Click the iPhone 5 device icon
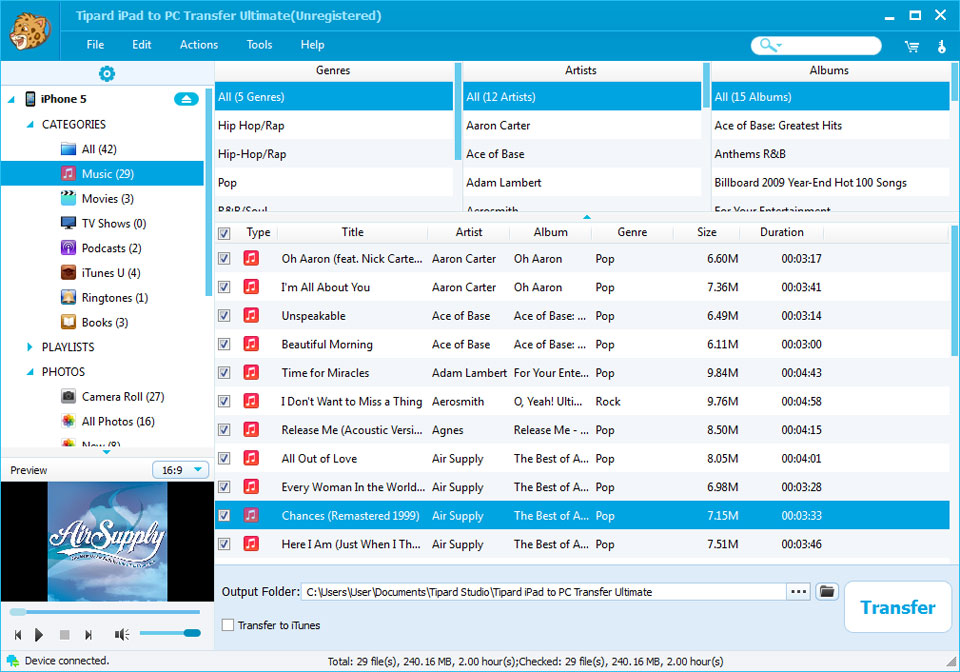This screenshot has width=960, height=672. [30, 99]
